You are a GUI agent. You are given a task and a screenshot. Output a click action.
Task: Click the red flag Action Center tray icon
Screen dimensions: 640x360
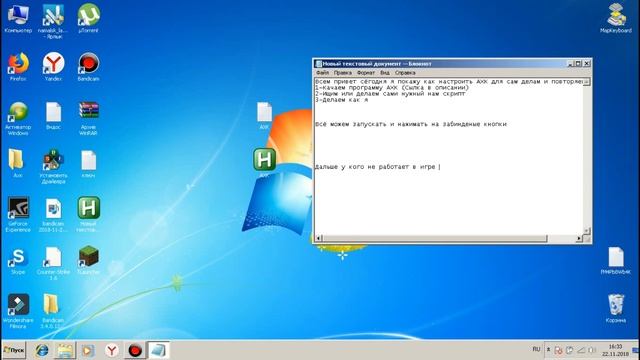tap(559, 350)
